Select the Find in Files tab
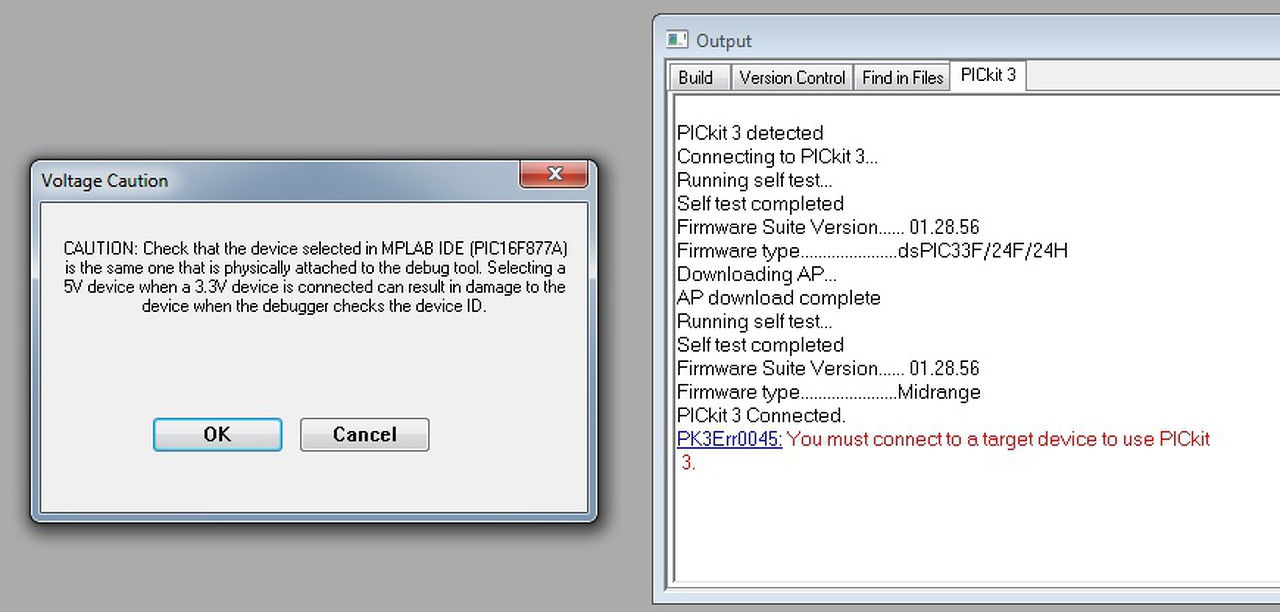 [x=903, y=78]
